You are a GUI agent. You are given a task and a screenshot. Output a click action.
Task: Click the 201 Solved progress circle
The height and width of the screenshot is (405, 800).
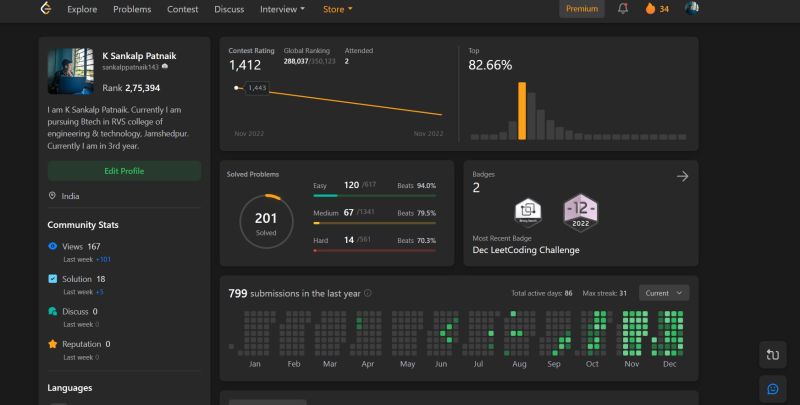click(x=266, y=222)
